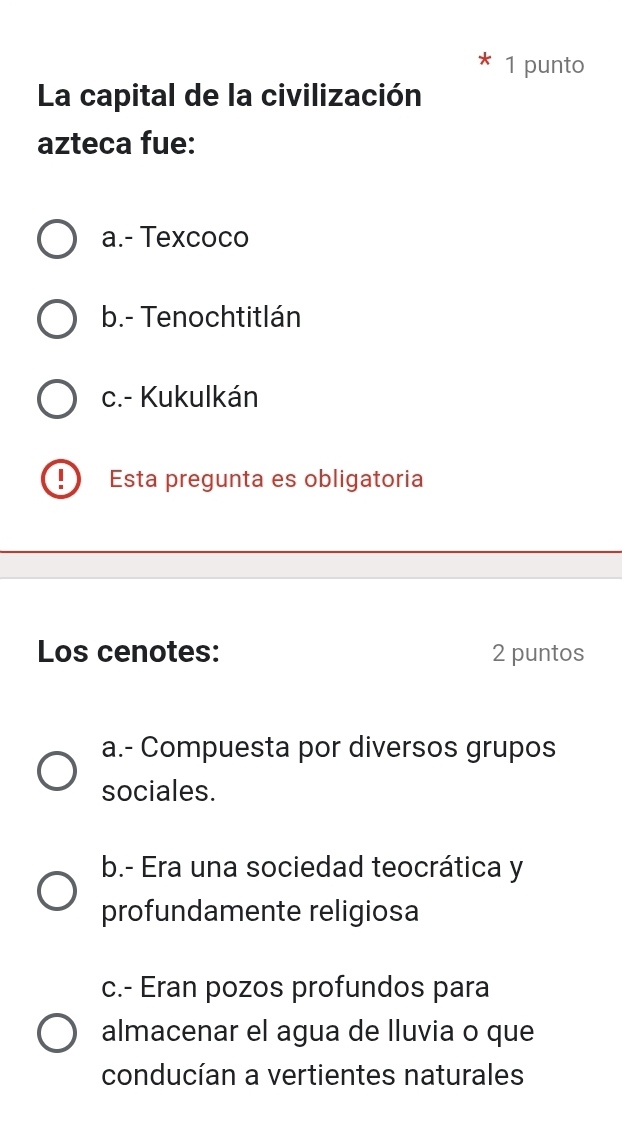
Task: Select the radio circle beside Texcoco
Action: [x=56, y=240]
